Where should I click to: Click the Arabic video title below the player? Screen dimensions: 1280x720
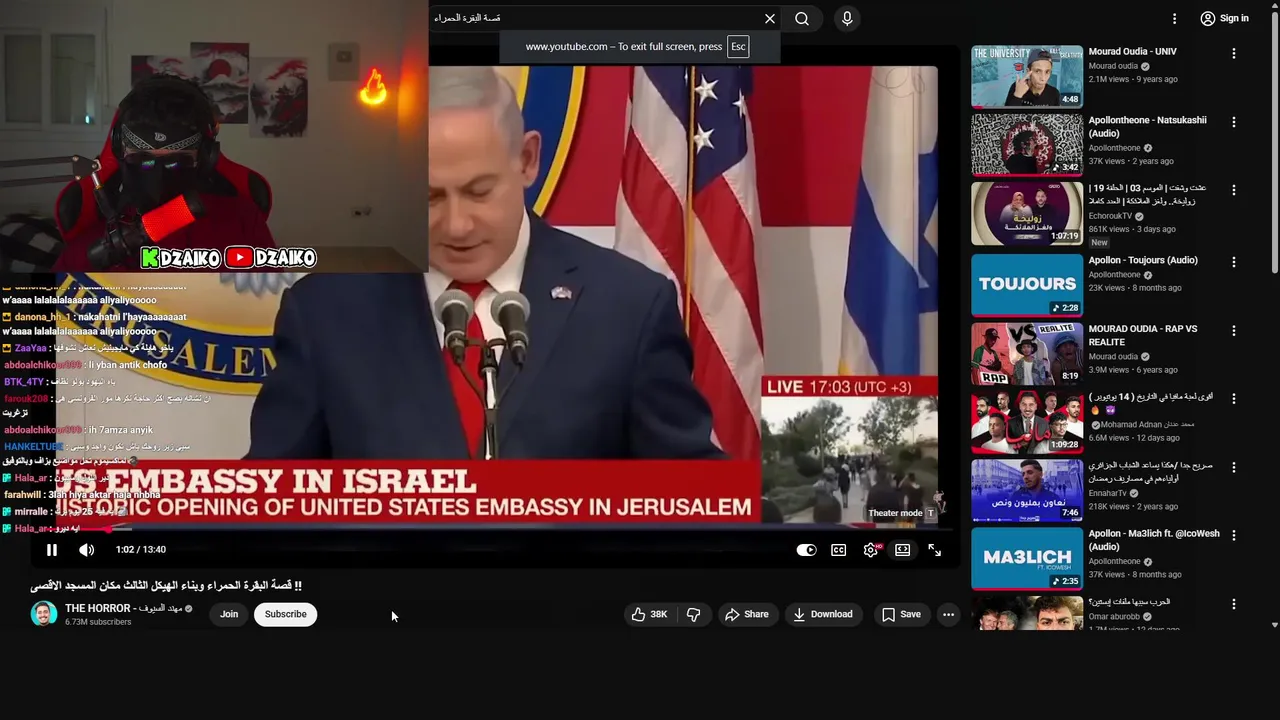[166, 585]
